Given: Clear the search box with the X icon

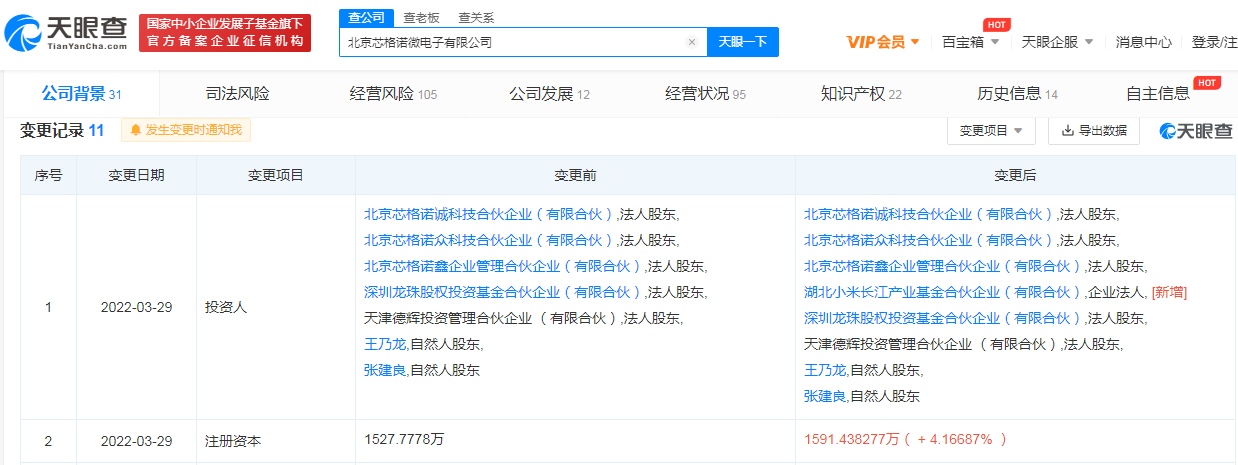Looking at the screenshot, I should pos(691,42).
